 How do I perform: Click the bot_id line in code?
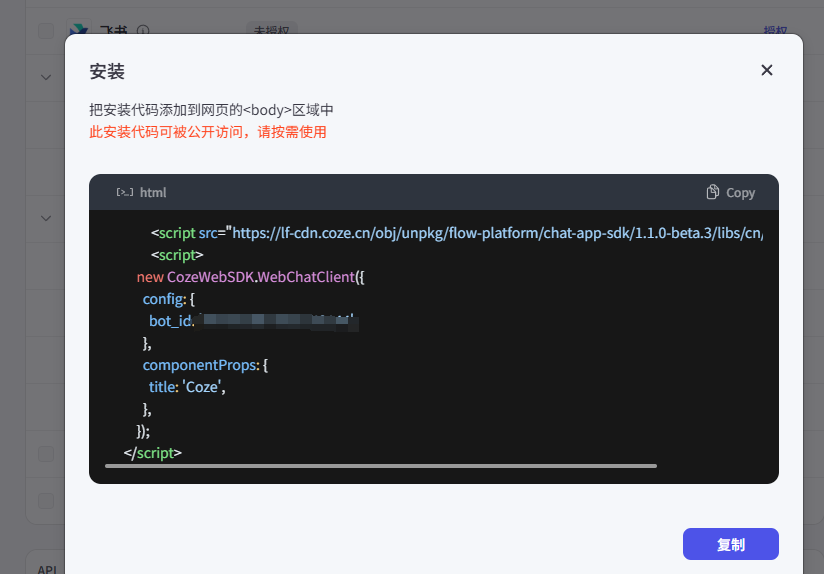point(254,321)
